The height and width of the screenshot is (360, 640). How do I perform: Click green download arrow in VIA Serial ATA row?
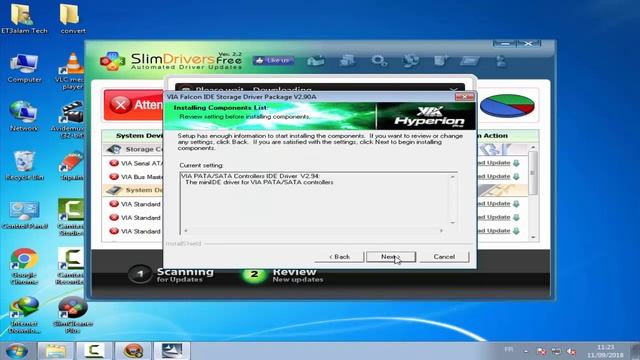click(516, 163)
